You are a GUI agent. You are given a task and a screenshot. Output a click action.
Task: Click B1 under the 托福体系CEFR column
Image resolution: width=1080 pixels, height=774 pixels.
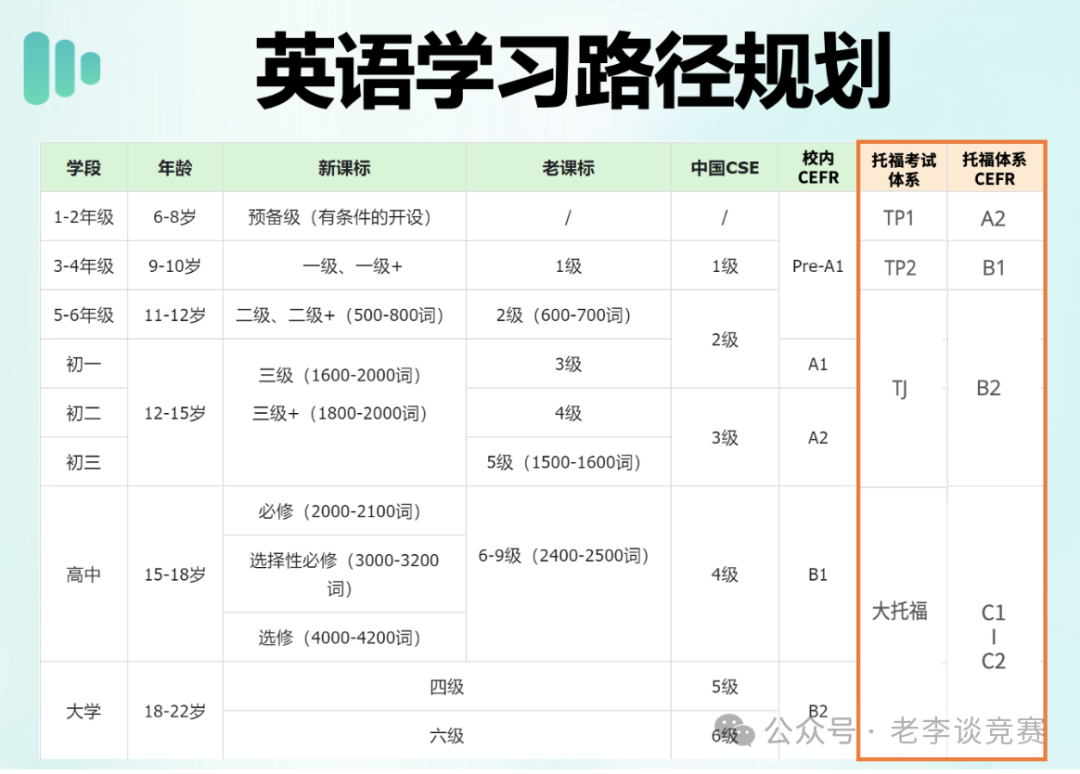click(993, 267)
